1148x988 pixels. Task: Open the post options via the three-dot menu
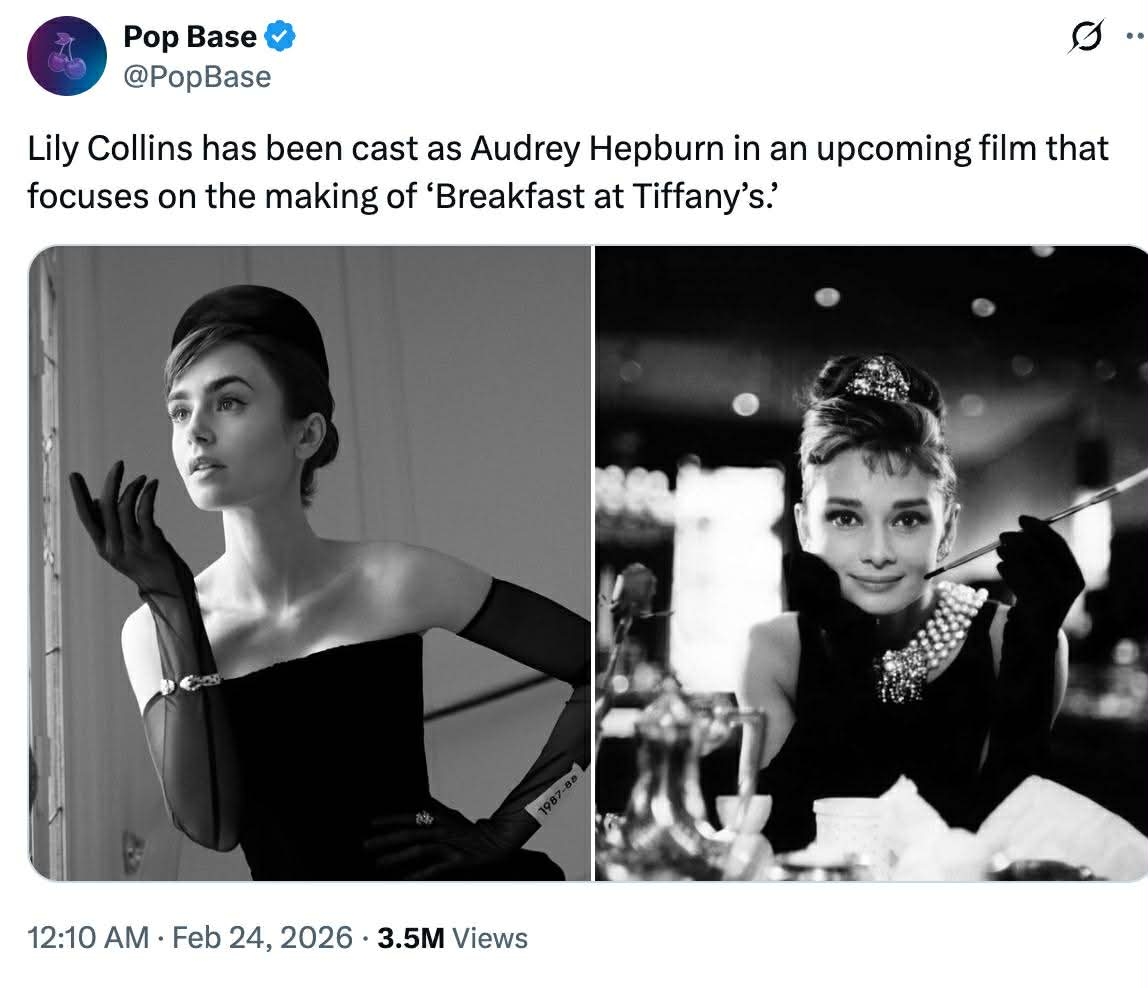(1132, 33)
